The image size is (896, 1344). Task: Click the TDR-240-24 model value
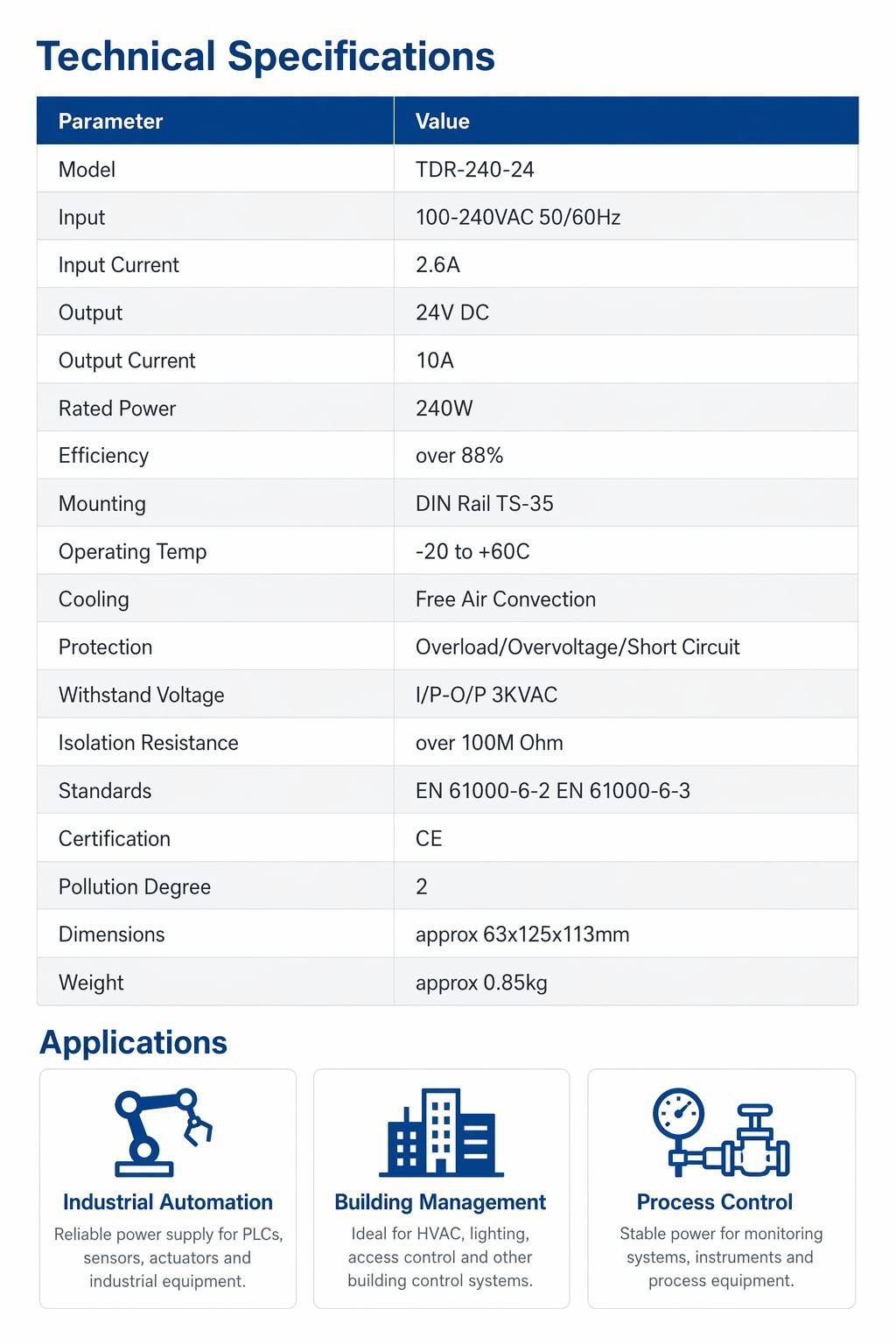pos(475,169)
